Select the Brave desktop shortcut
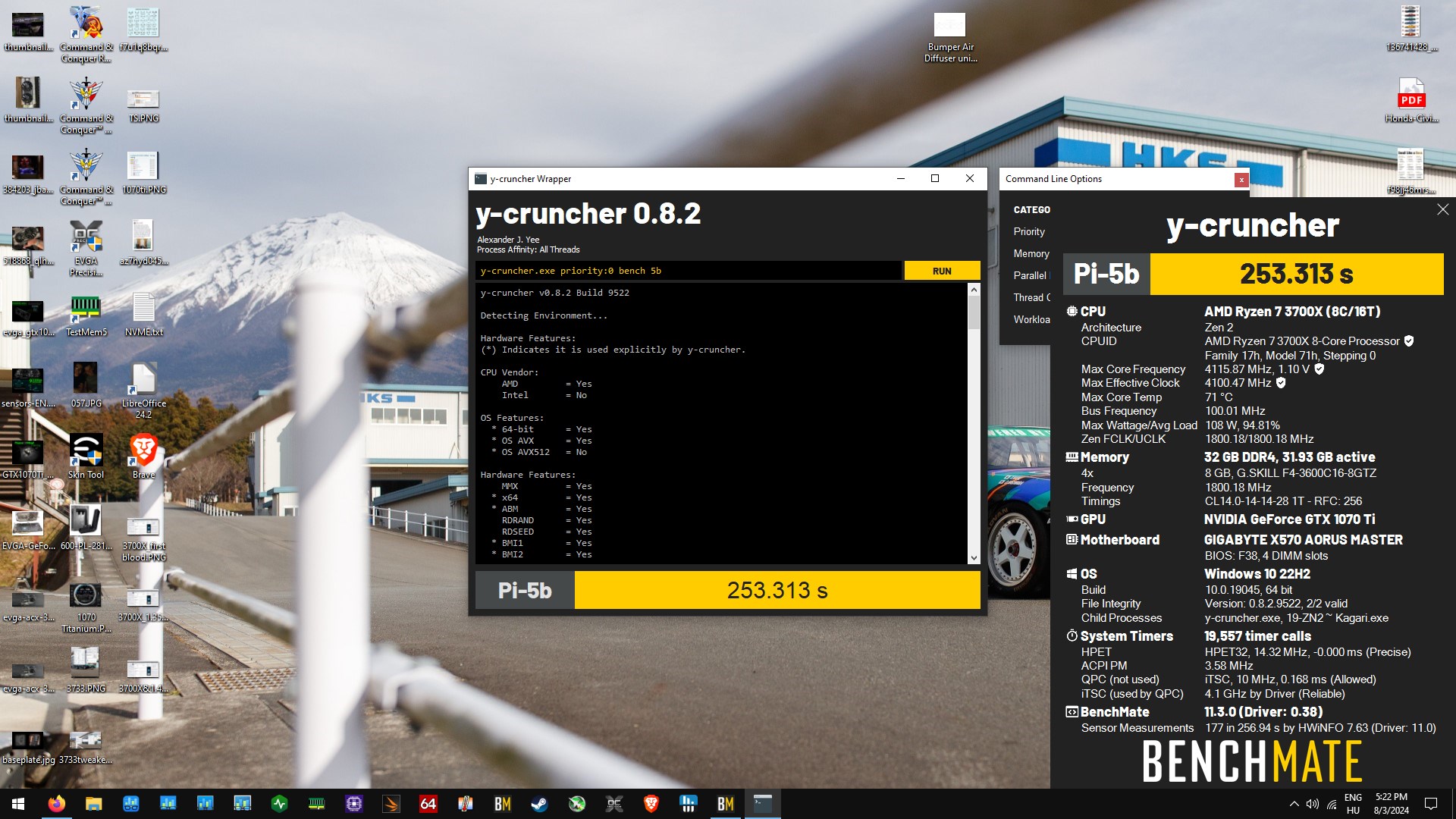The height and width of the screenshot is (819, 1456). (143, 457)
